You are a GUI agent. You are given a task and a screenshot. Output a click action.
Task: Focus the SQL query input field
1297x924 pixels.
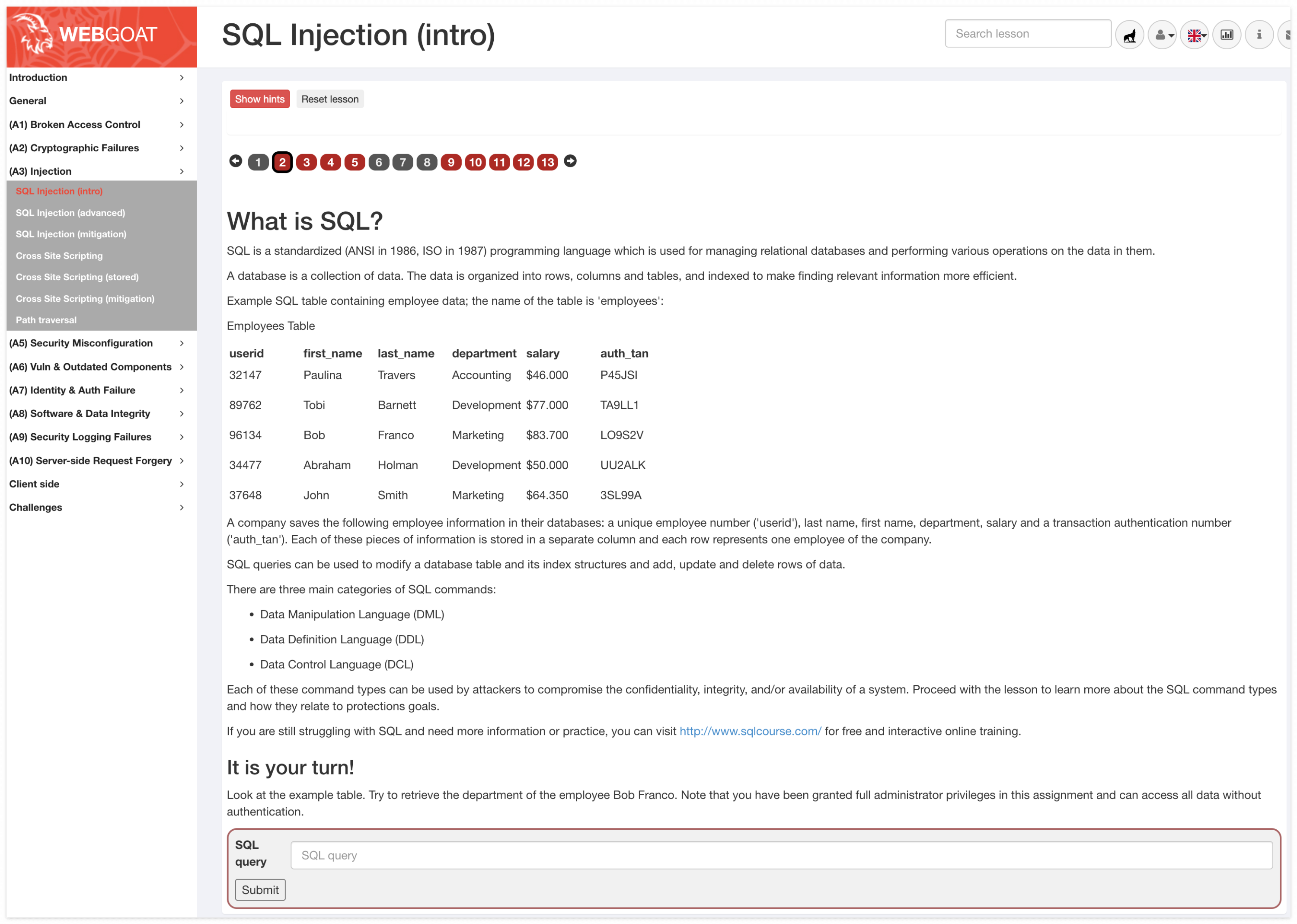tap(780, 856)
